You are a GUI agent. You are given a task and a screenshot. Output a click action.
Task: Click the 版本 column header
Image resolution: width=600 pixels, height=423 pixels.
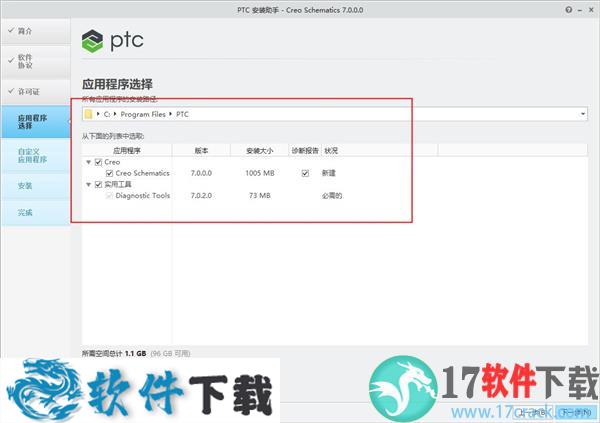201,150
